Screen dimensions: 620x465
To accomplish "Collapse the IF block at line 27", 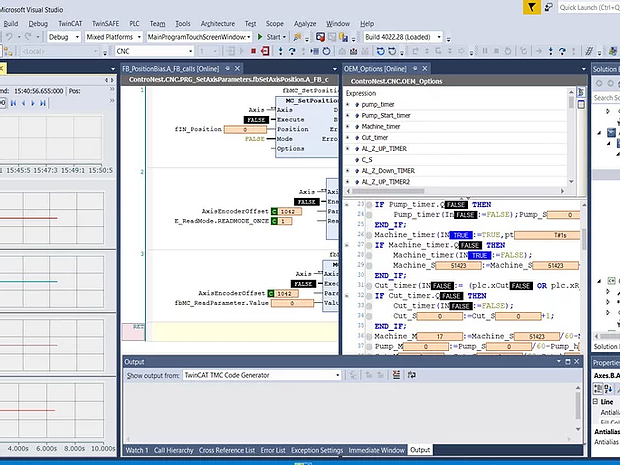I will tap(347, 245).
